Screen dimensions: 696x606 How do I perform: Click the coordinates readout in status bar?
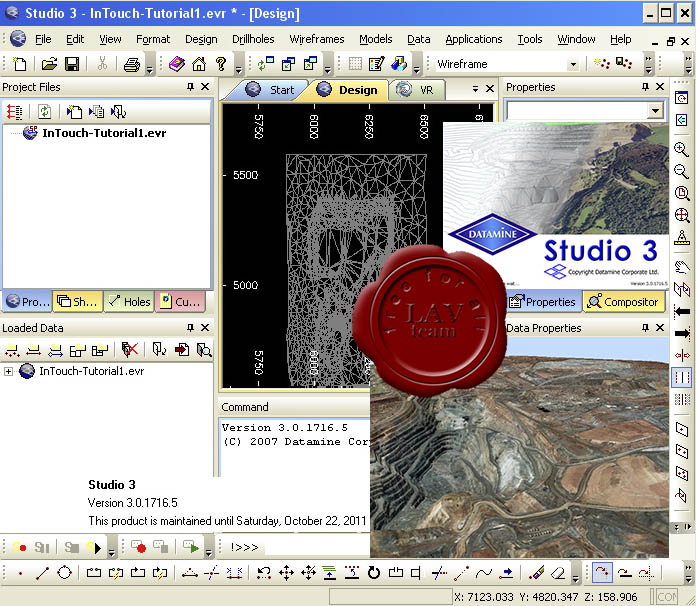(x=546, y=597)
